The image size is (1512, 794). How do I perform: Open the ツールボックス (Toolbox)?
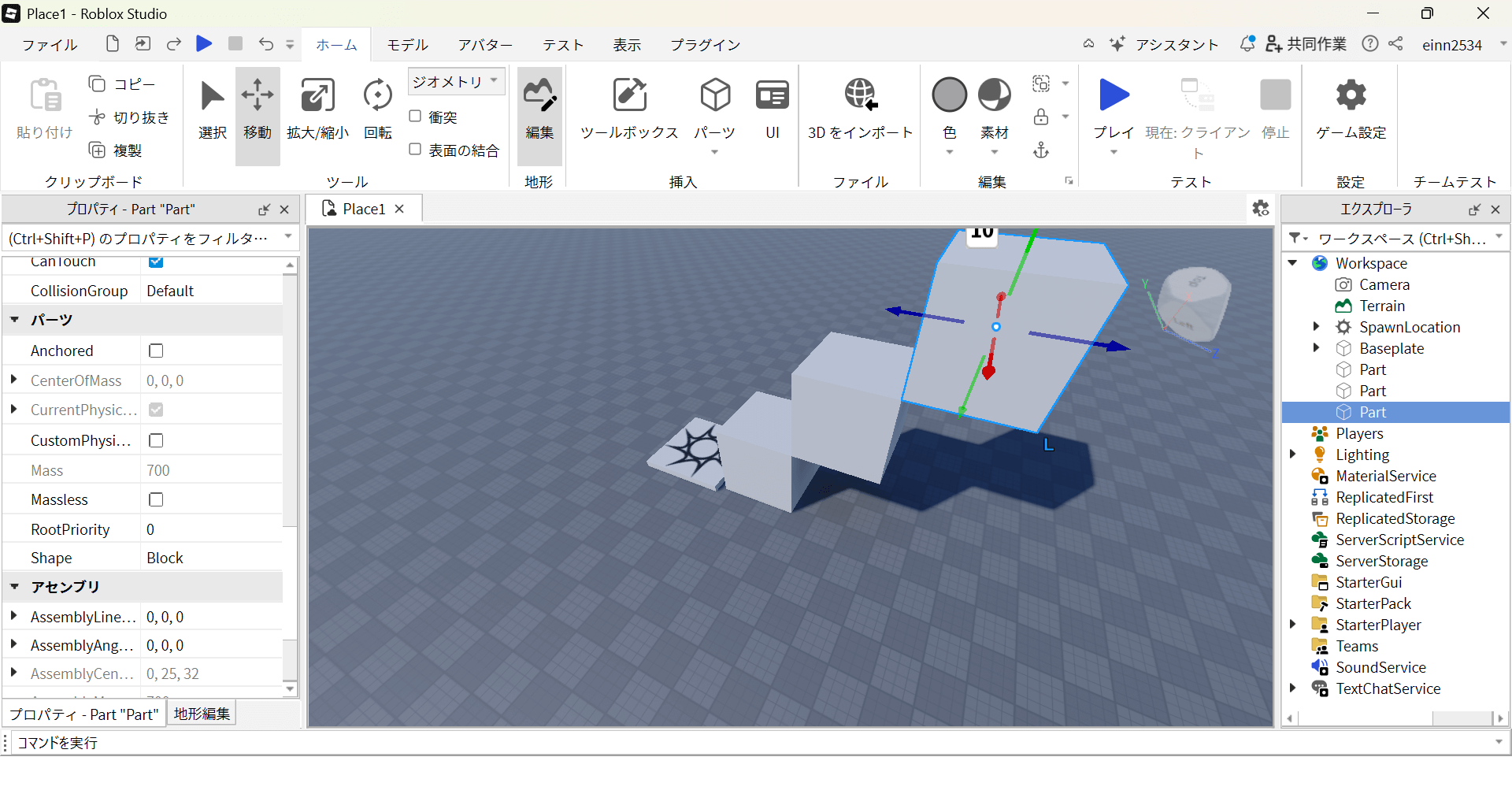629,110
